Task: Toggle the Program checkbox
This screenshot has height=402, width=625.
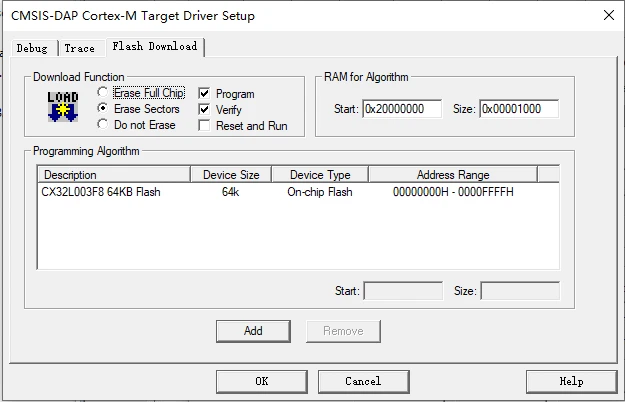Action: tap(204, 94)
